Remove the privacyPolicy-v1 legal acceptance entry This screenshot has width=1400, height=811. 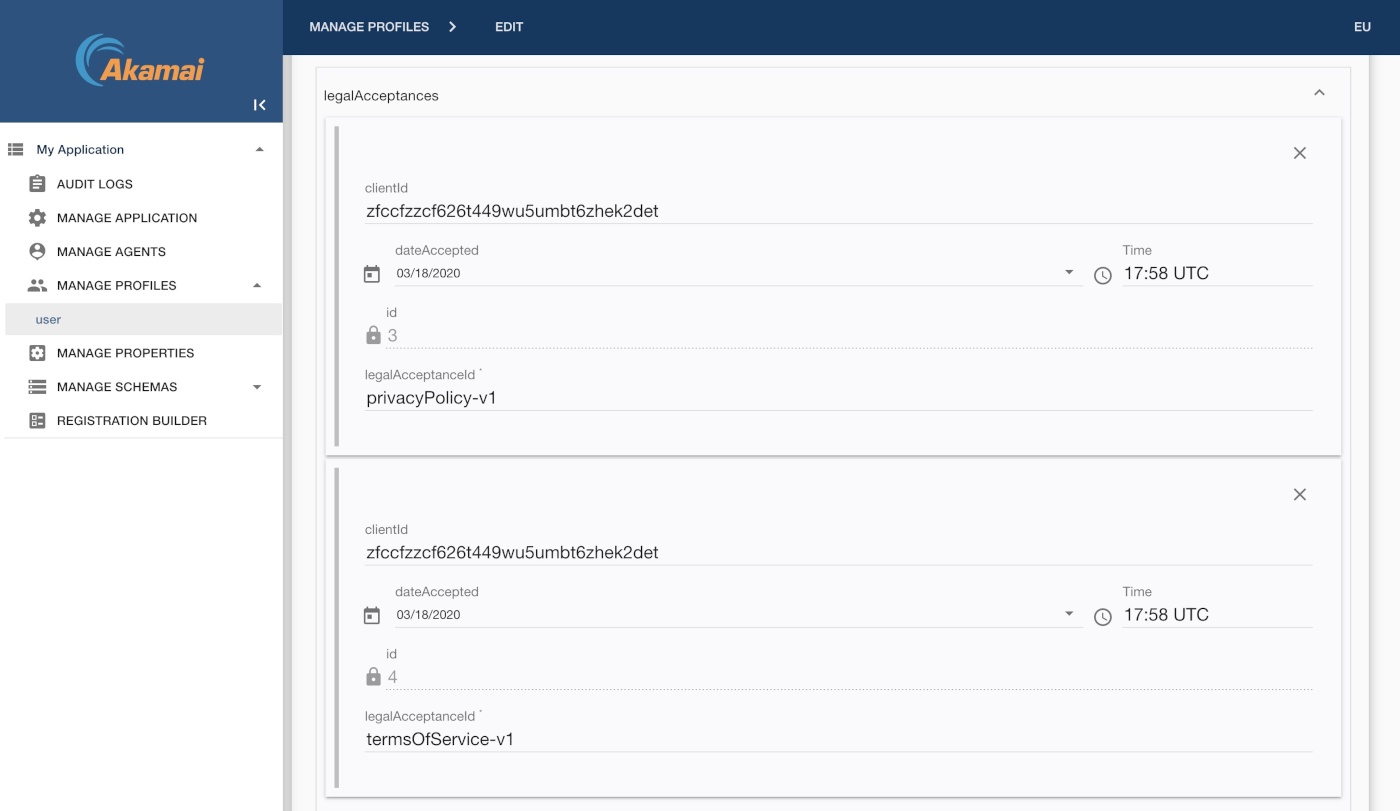pos(1299,153)
